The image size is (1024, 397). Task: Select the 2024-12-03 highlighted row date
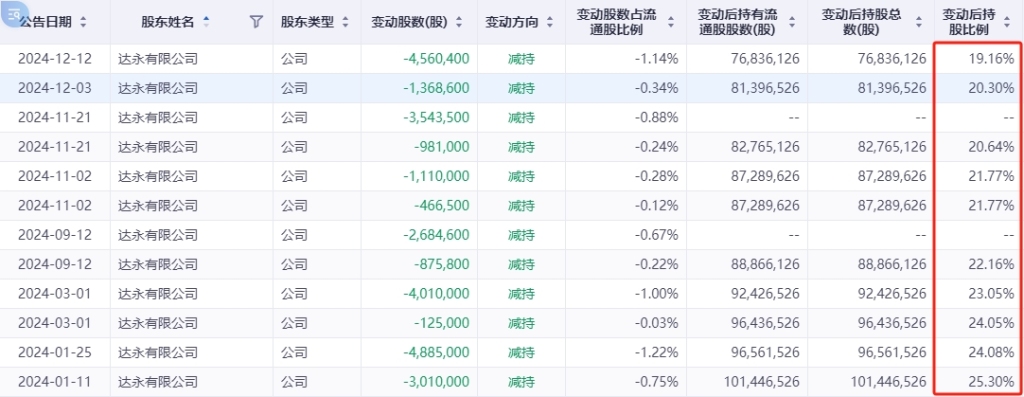click(55, 89)
